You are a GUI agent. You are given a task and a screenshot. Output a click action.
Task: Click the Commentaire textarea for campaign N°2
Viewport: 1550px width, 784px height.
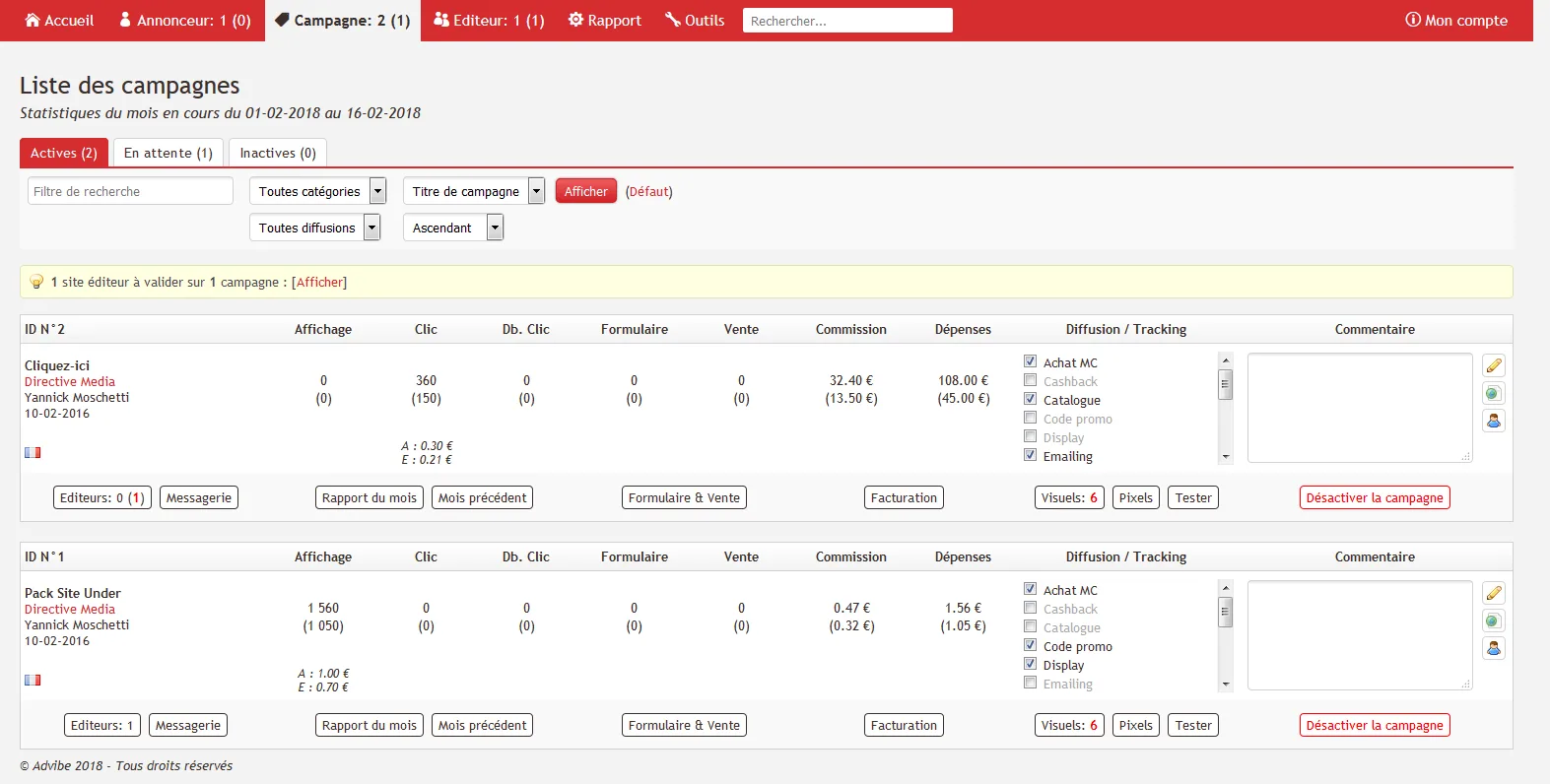pyautogui.click(x=1360, y=408)
